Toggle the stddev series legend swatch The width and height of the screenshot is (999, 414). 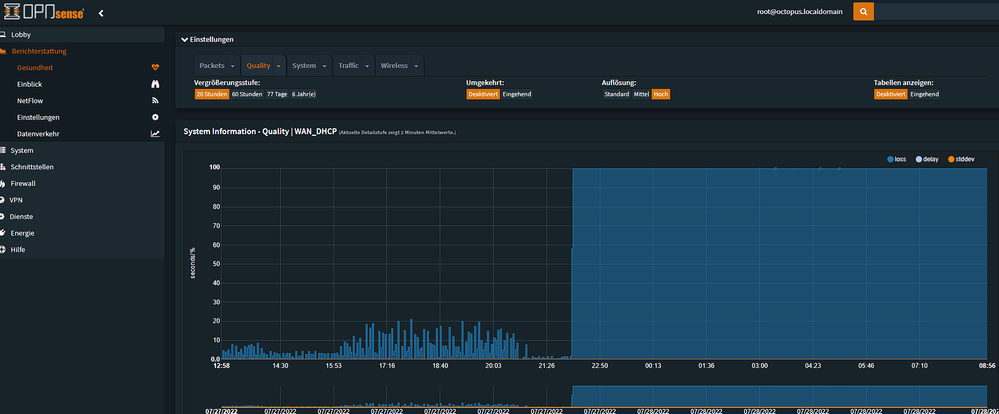[951, 159]
